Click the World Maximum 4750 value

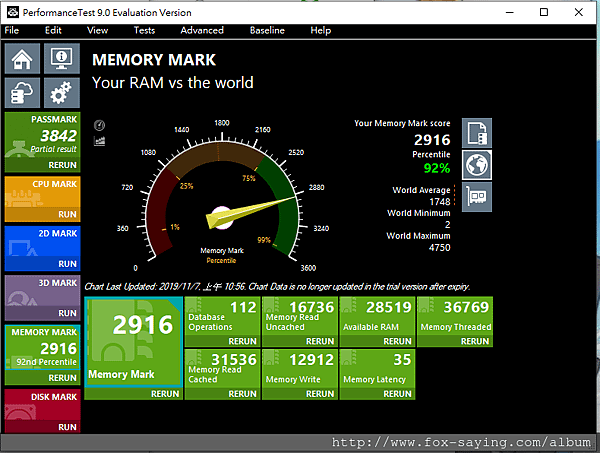point(440,248)
